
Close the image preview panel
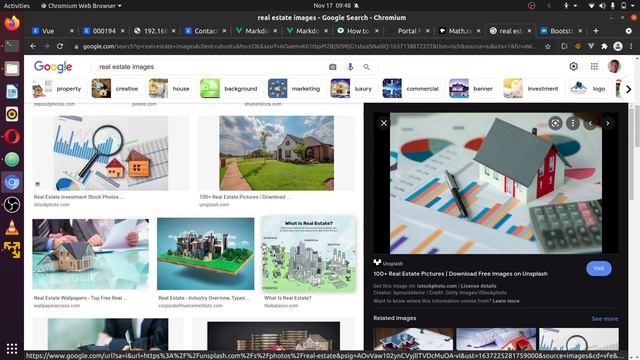384,123
